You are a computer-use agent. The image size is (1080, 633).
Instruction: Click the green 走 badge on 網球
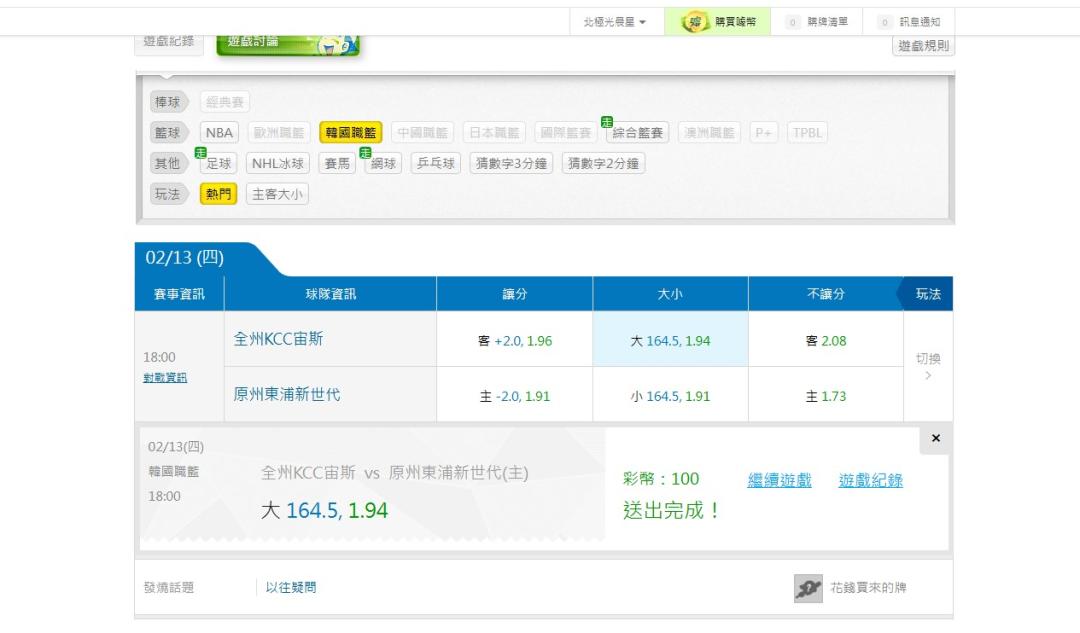point(365,152)
